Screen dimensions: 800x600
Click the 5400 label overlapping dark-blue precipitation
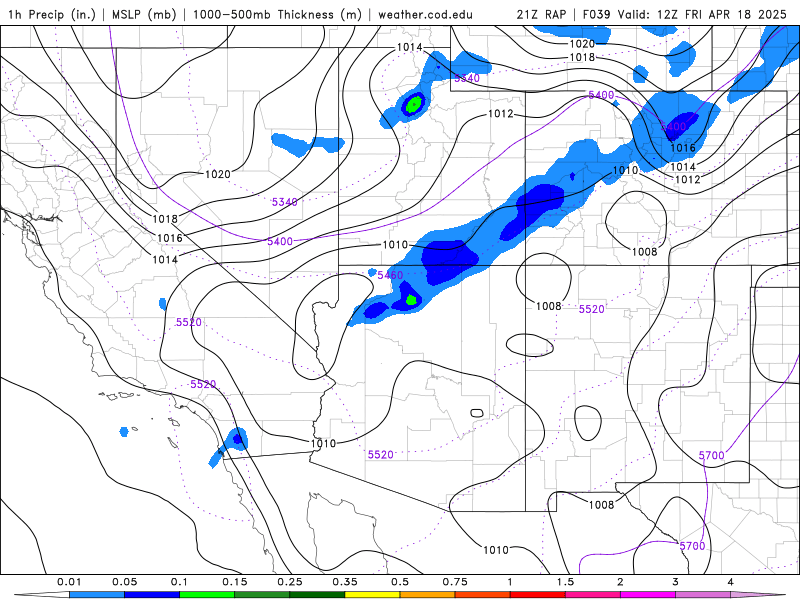pyautogui.click(x=673, y=127)
